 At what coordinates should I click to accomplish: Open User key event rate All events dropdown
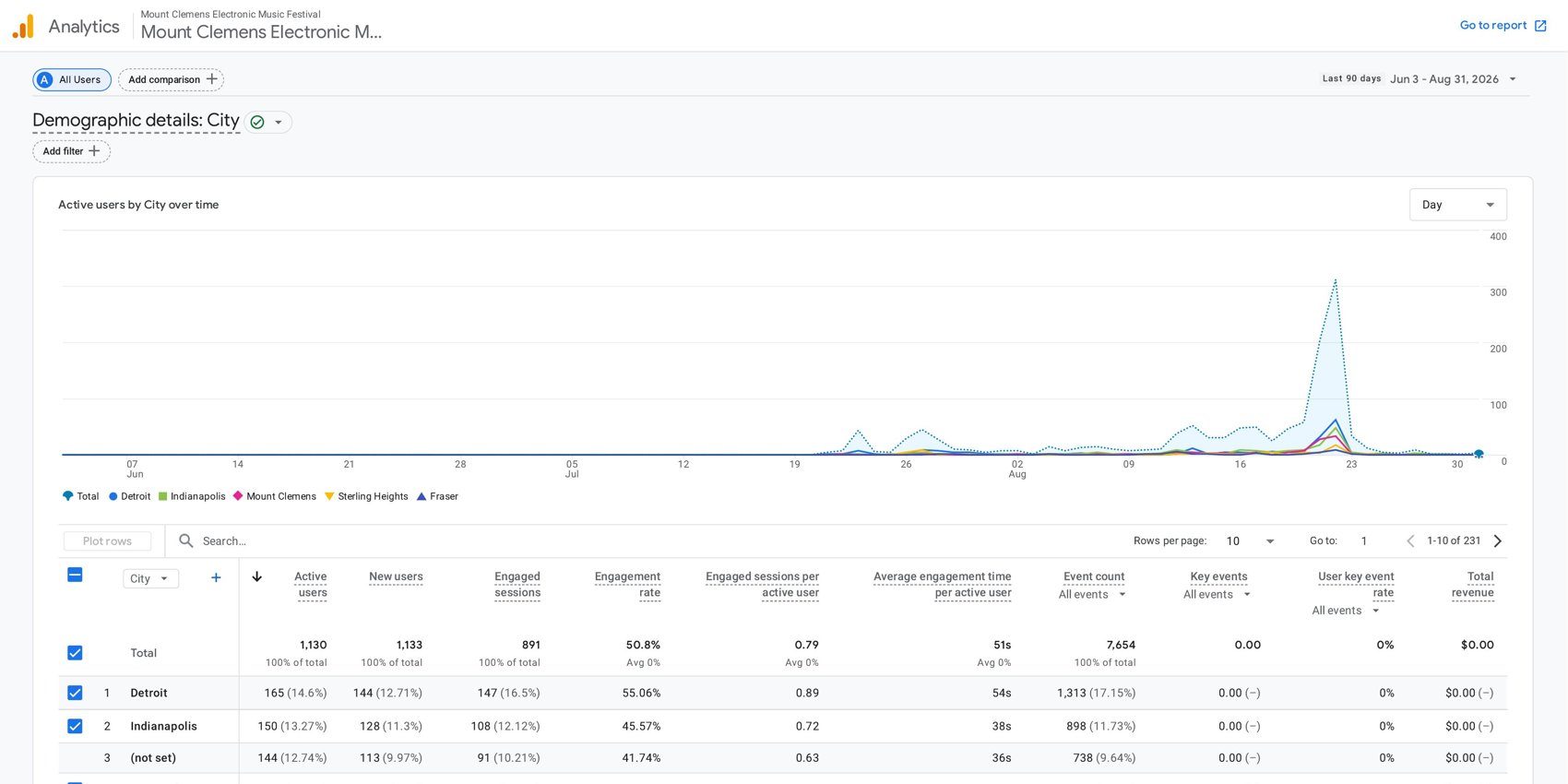click(1347, 611)
